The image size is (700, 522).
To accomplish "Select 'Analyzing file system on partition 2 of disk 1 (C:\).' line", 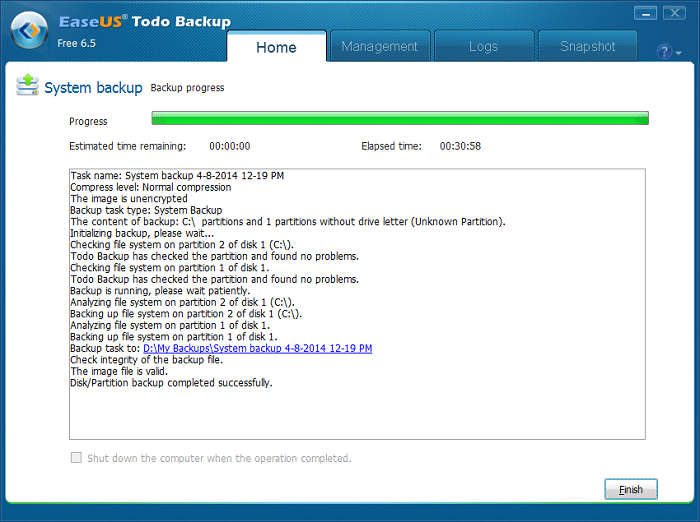I will [183, 302].
